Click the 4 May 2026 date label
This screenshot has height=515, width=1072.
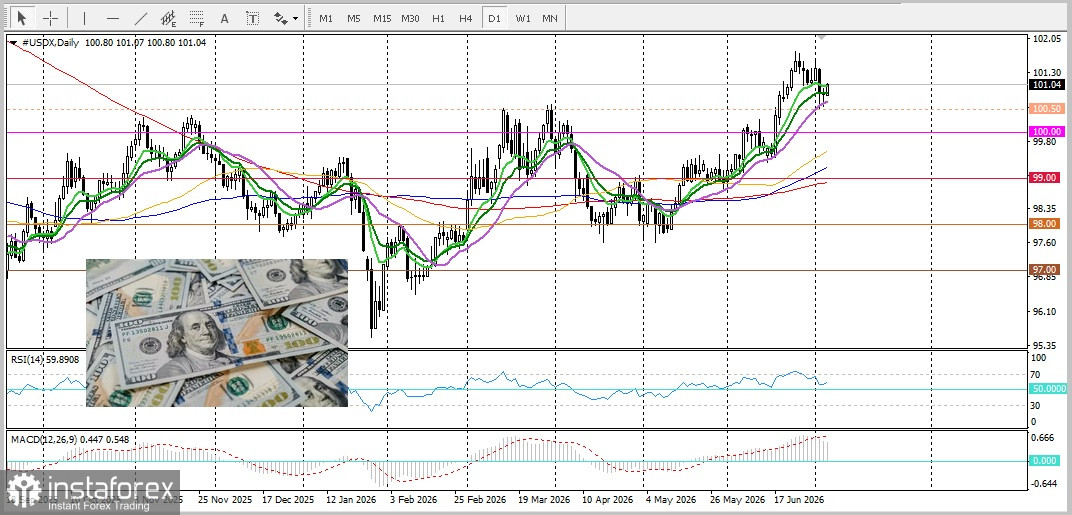coord(671,500)
